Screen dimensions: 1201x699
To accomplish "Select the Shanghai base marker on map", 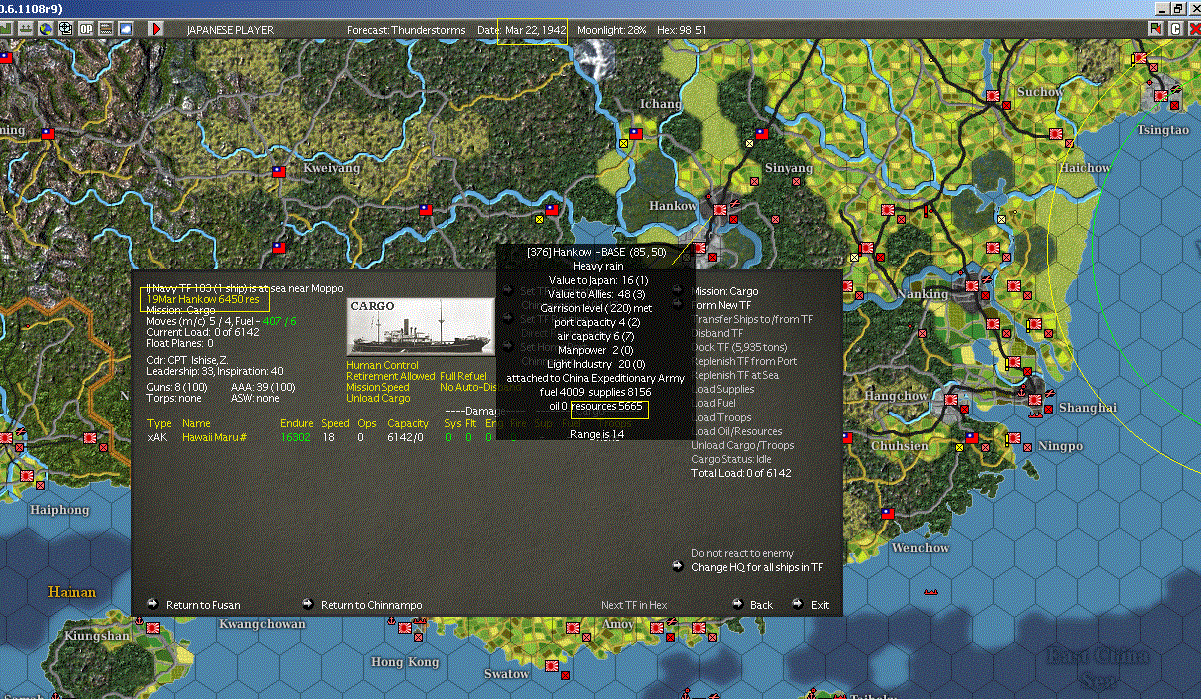I will click(1035, 400).
